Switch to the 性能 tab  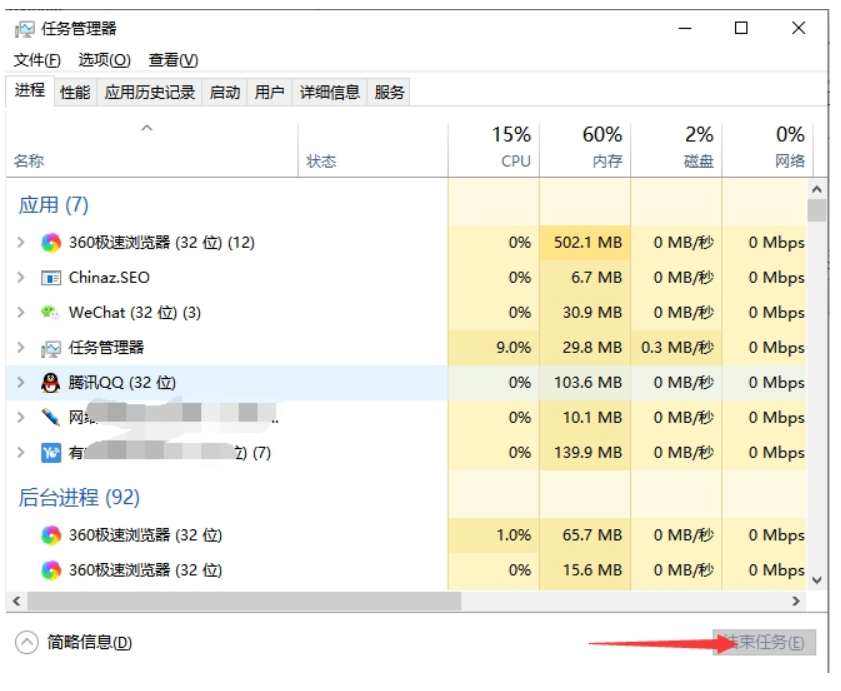pyautogui.click(x=75, y=93)
